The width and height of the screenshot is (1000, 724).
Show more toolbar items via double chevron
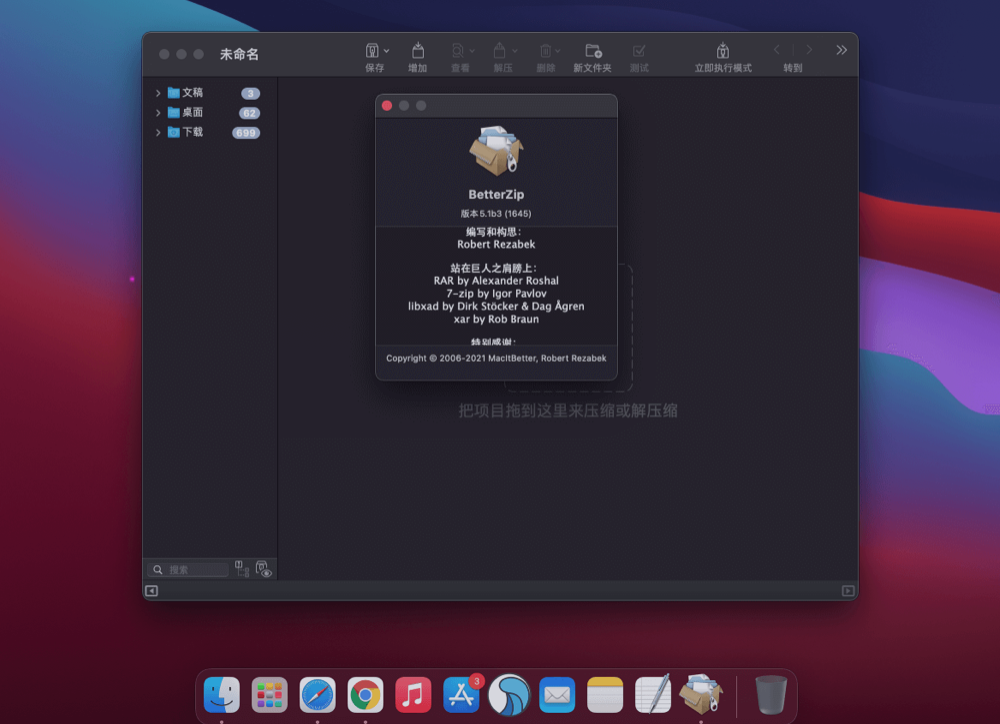(841, 50)
